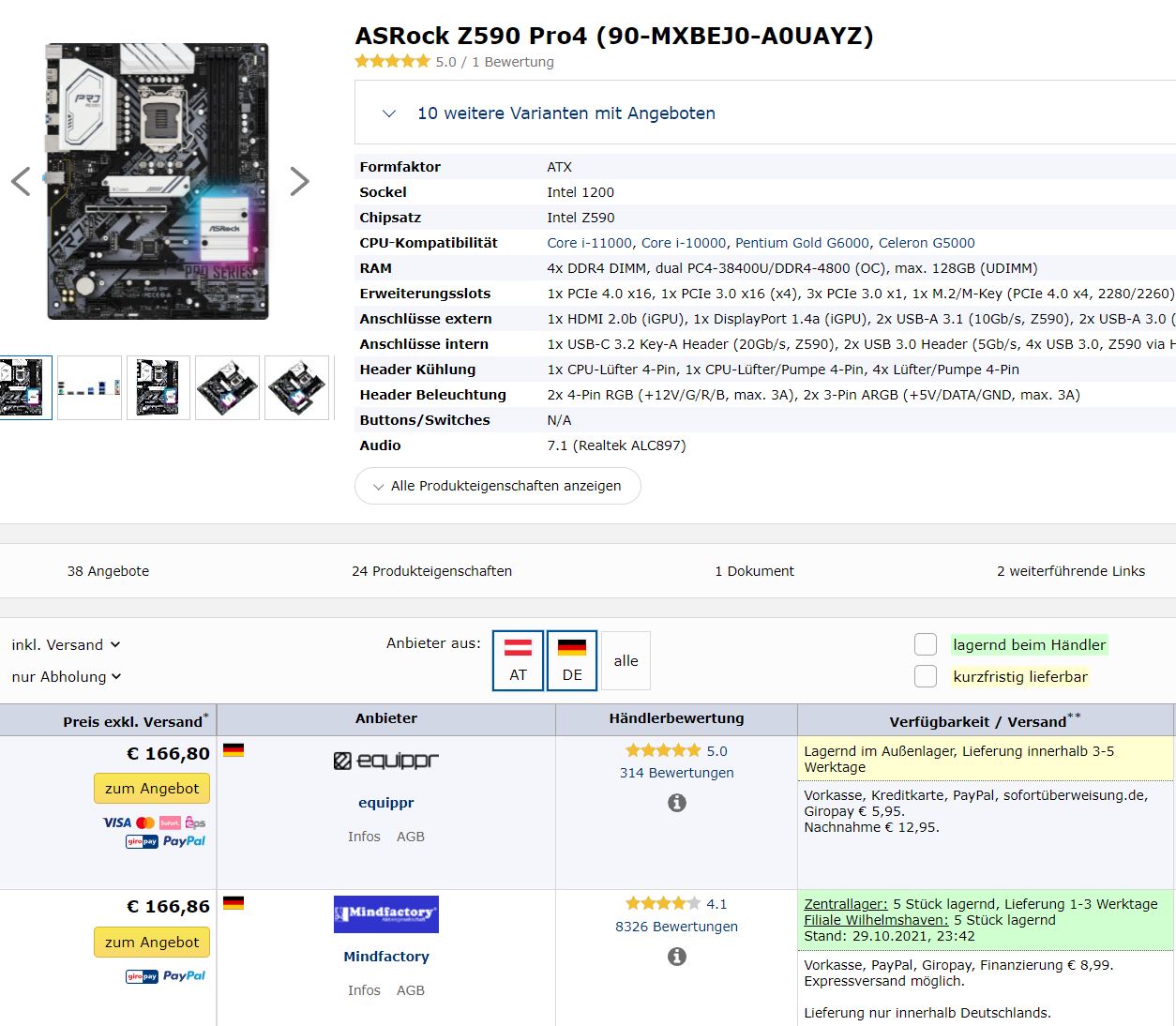This screenshot has width=1176, height=1026.
Task: Show next product image with right arrow
Action: [x=299, y=181]
